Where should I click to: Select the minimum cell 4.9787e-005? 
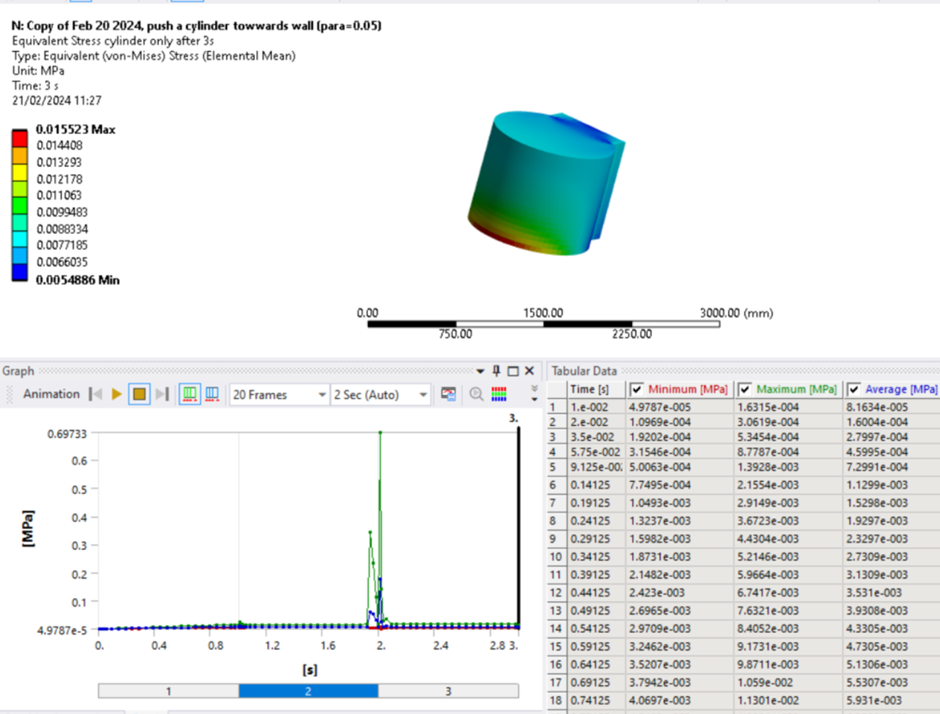(680, 407)
